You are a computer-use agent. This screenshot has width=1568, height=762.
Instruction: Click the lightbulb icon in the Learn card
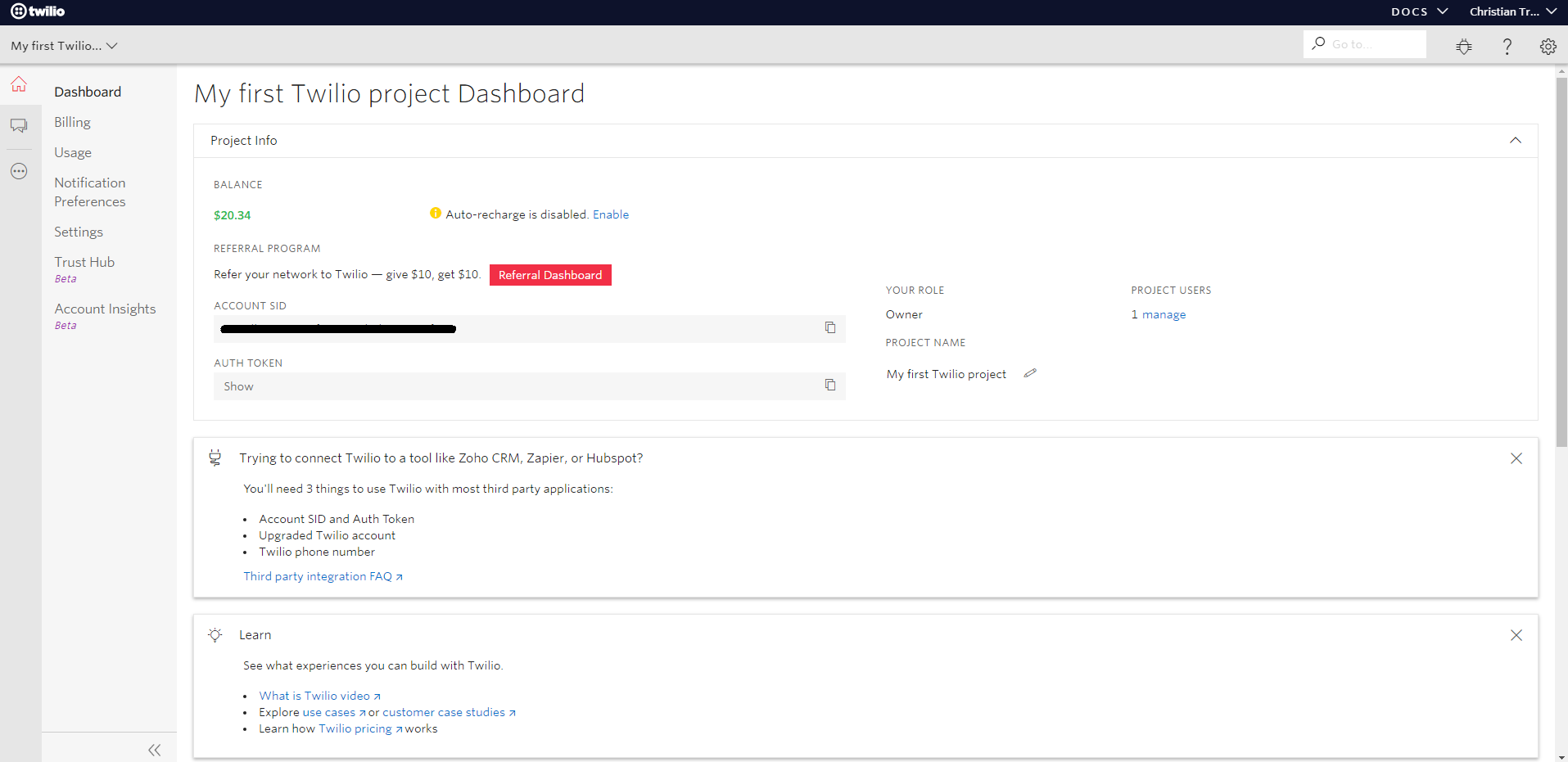215,635
